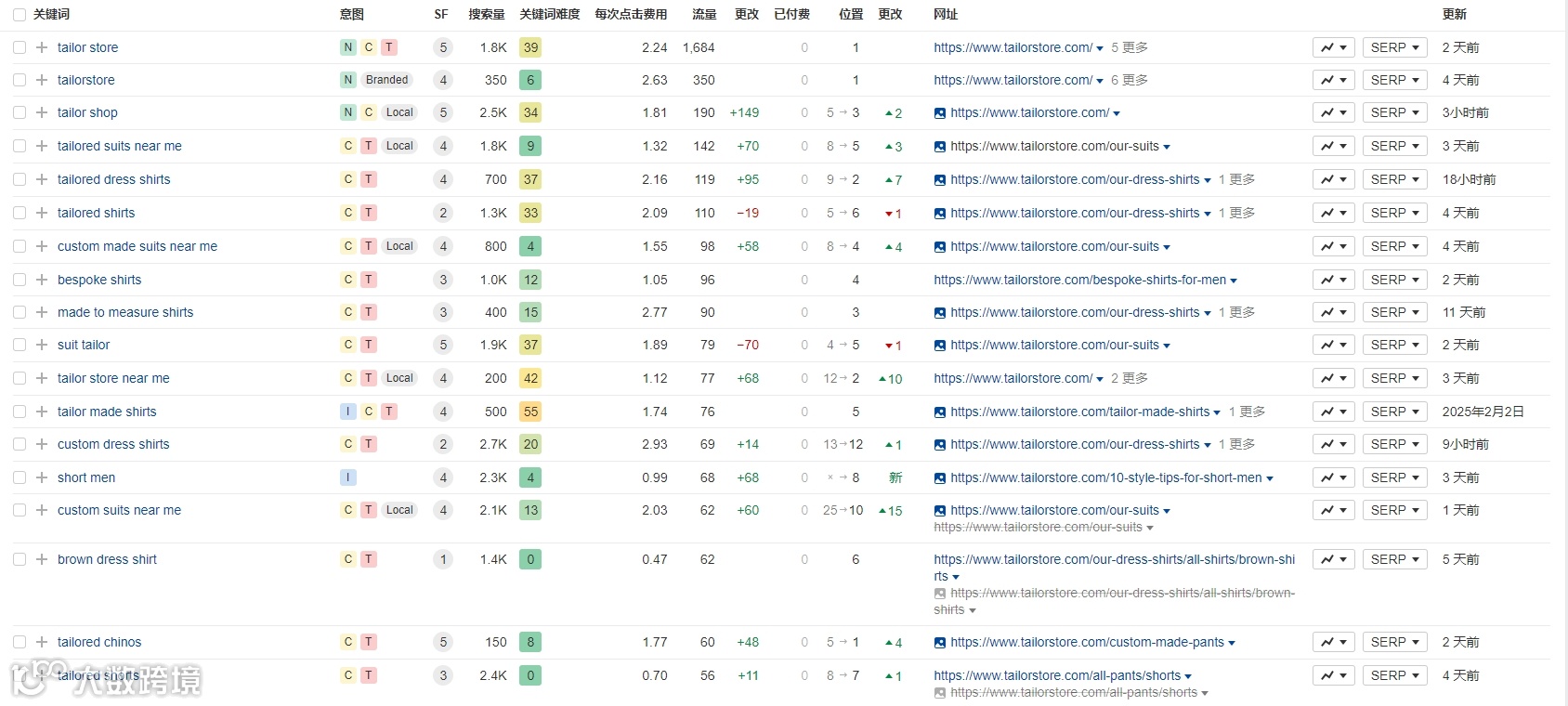Open the trend chart icon for custom dress shirts
The width and height of the screenshot is (1568, 706).
[x=1334, y=444]
